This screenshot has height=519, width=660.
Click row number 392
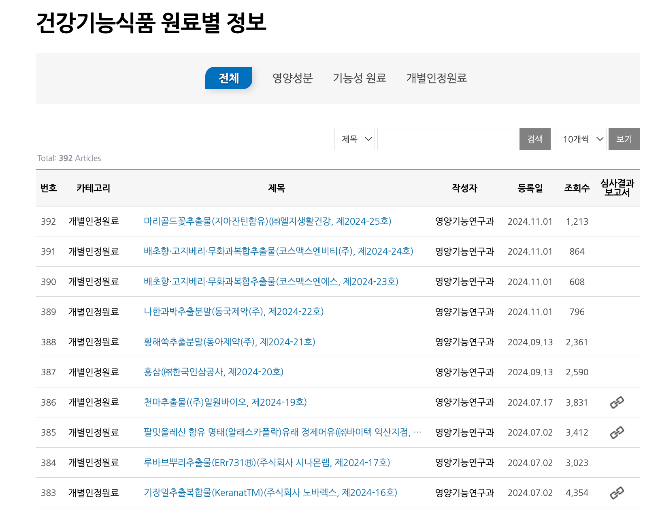click(x=48, y=221)
